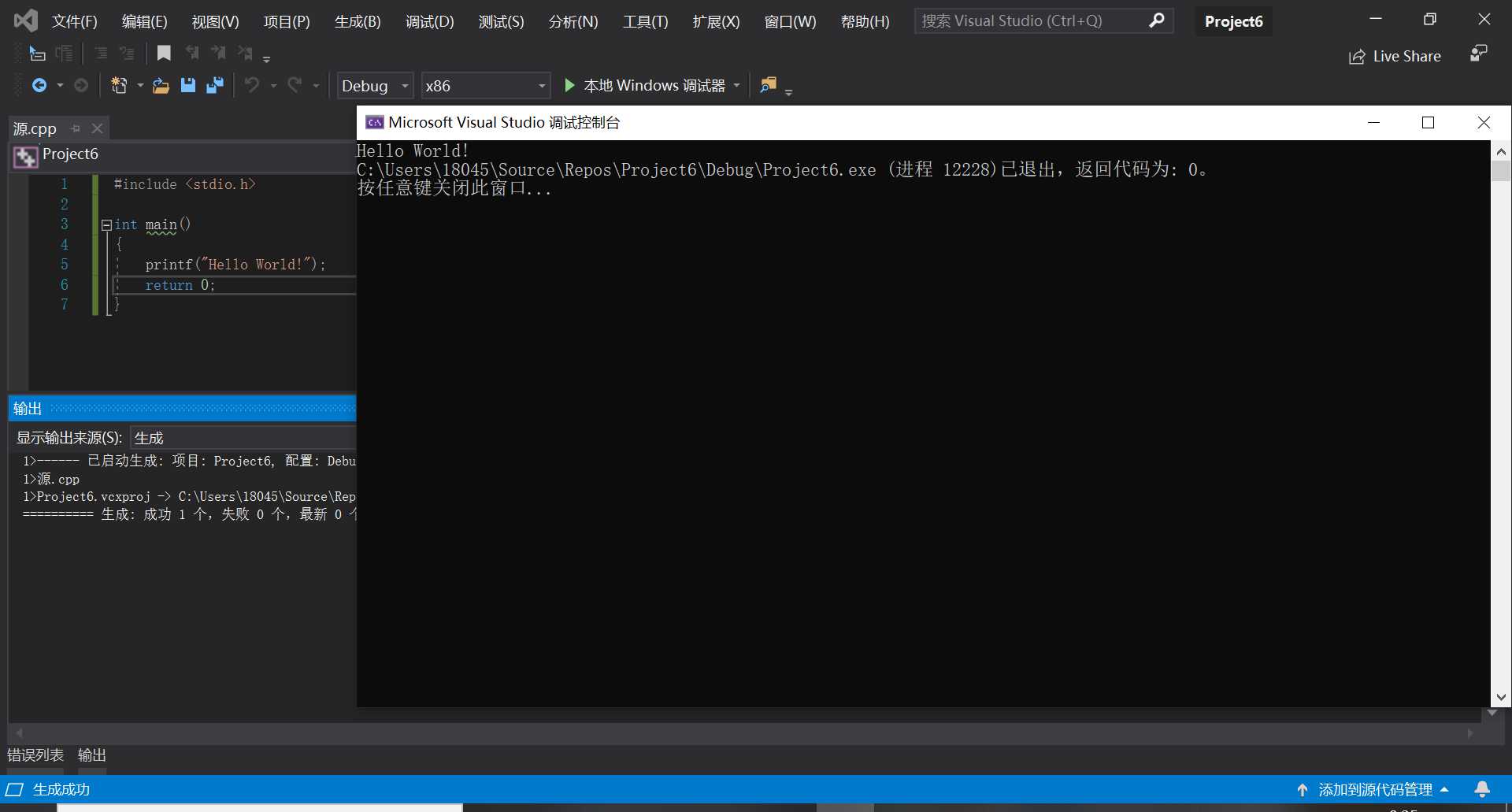Open the 帮助(H) menu
Image resolution: width=1512 pixels, height=812 pixels.
865,21
